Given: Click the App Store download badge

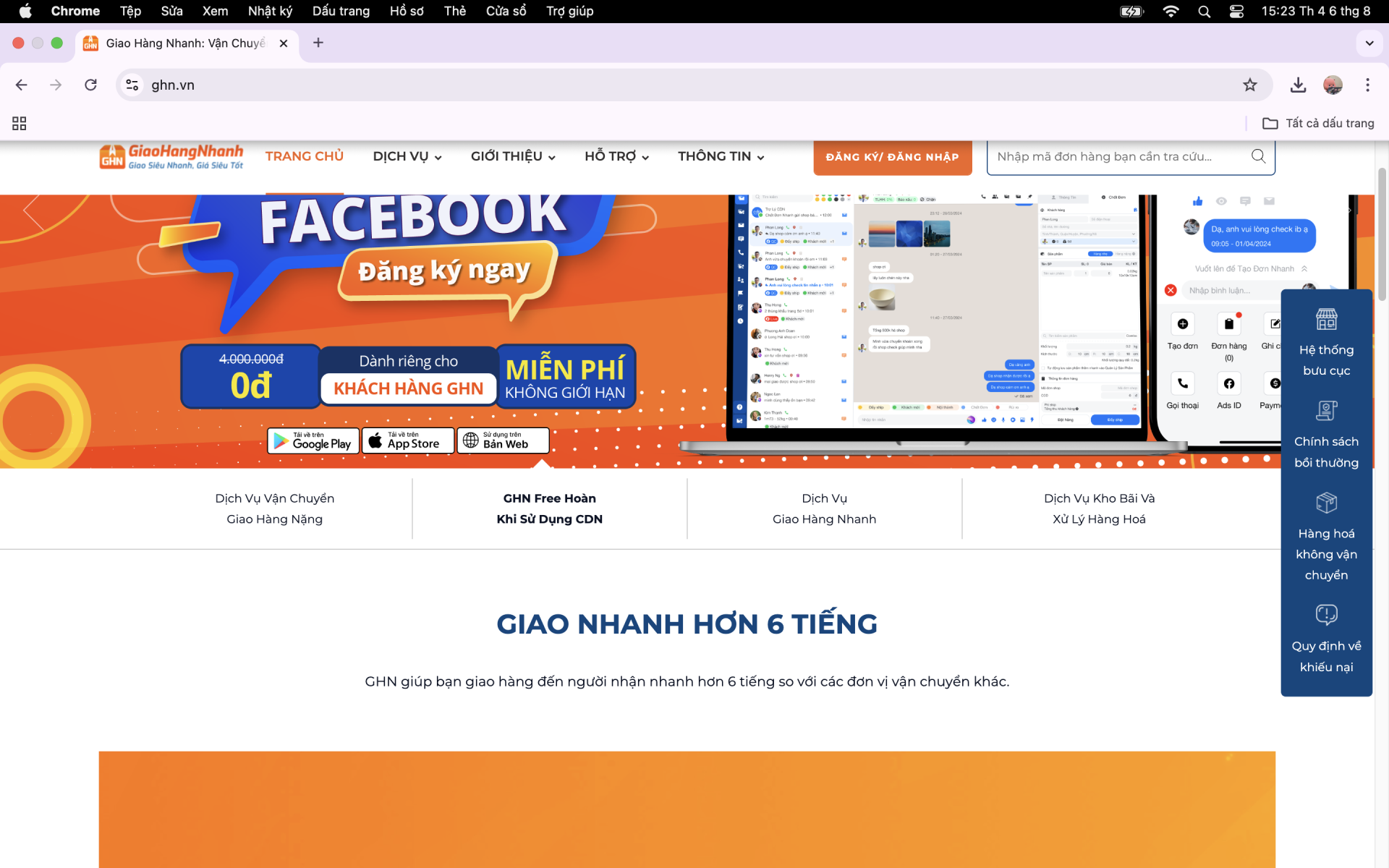Looking at the screenshot, I should pos(408,441).
